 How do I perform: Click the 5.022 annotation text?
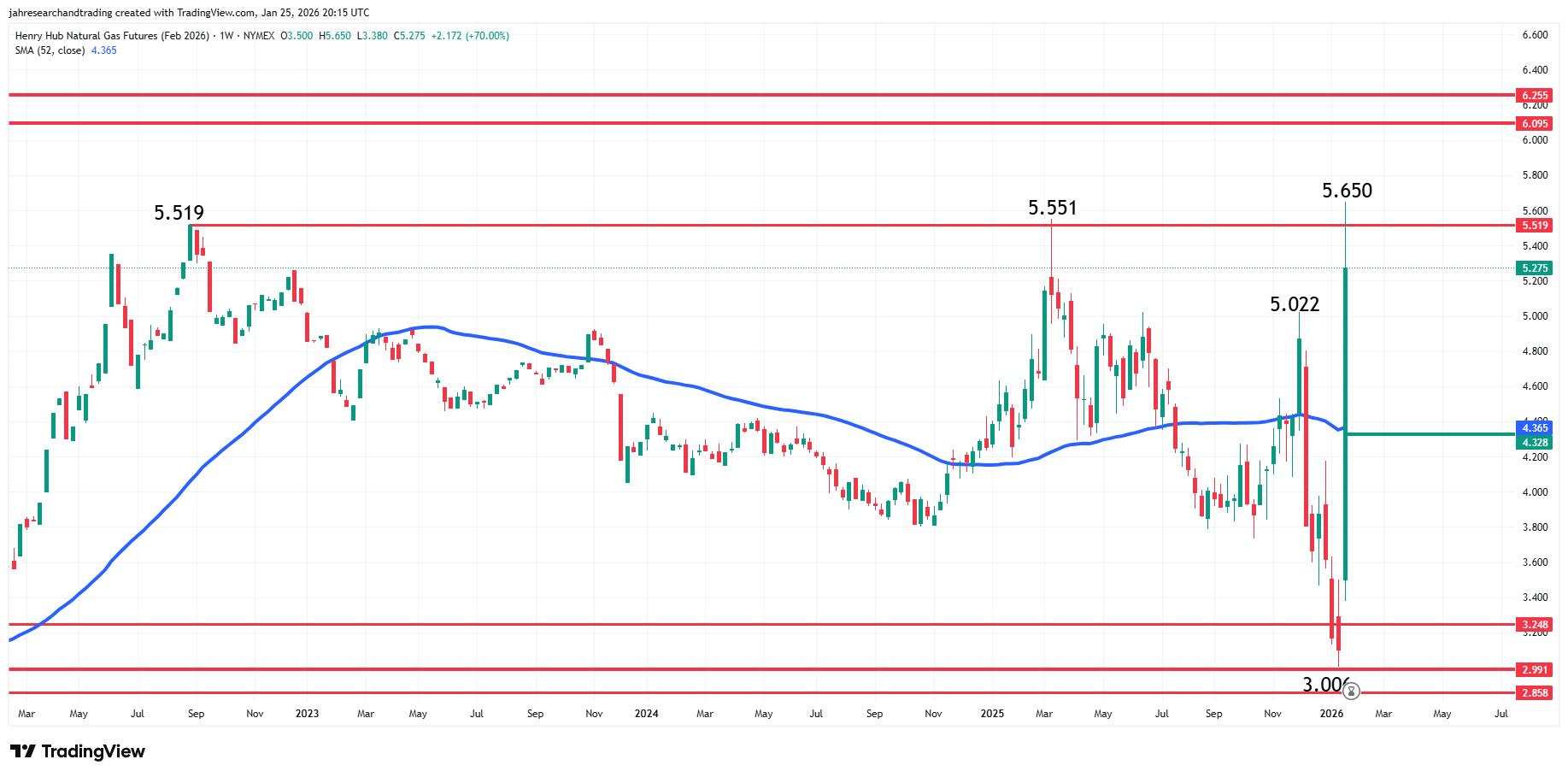[x=1295, y=304]
